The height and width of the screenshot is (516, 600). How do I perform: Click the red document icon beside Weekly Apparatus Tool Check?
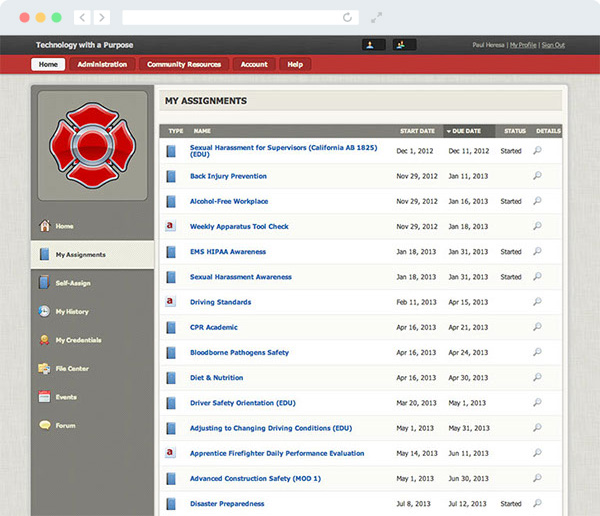click(171, 227)
